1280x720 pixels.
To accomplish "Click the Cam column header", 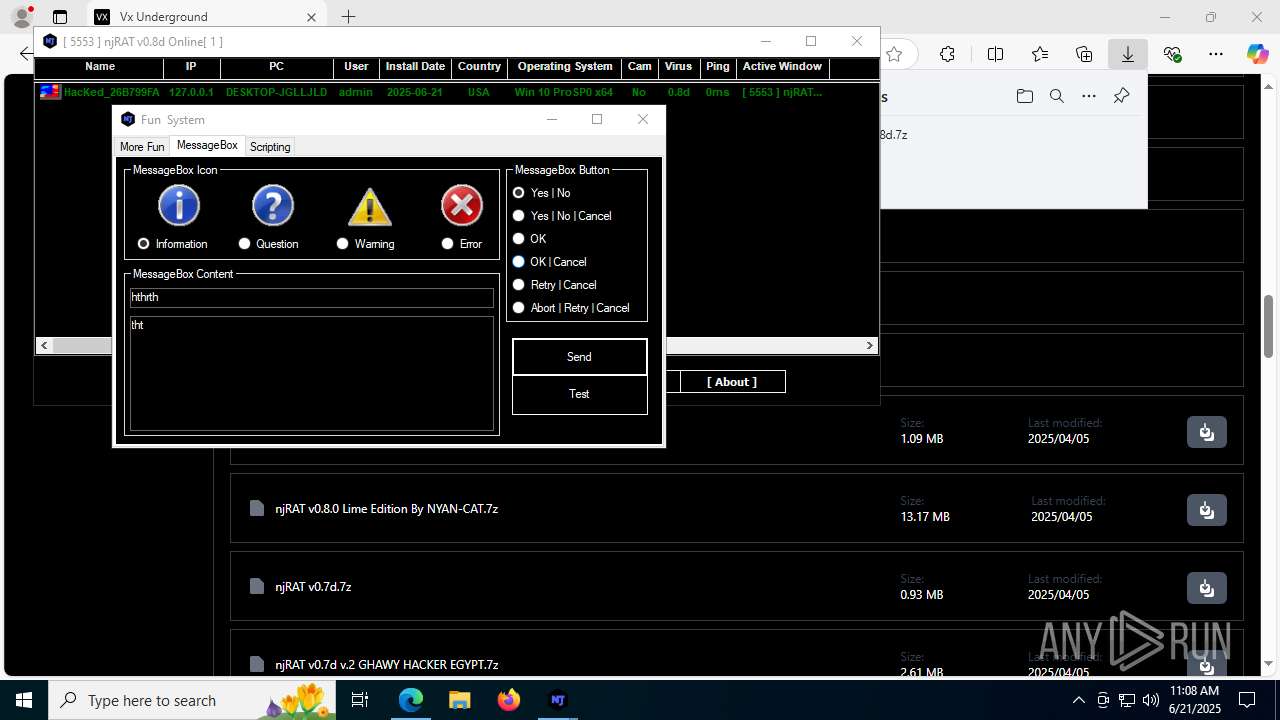I will 640,67.
